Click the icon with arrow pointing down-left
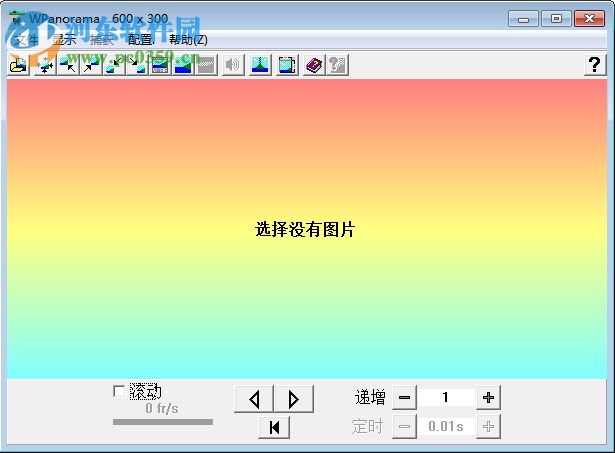615x453 pixels. 114,65
